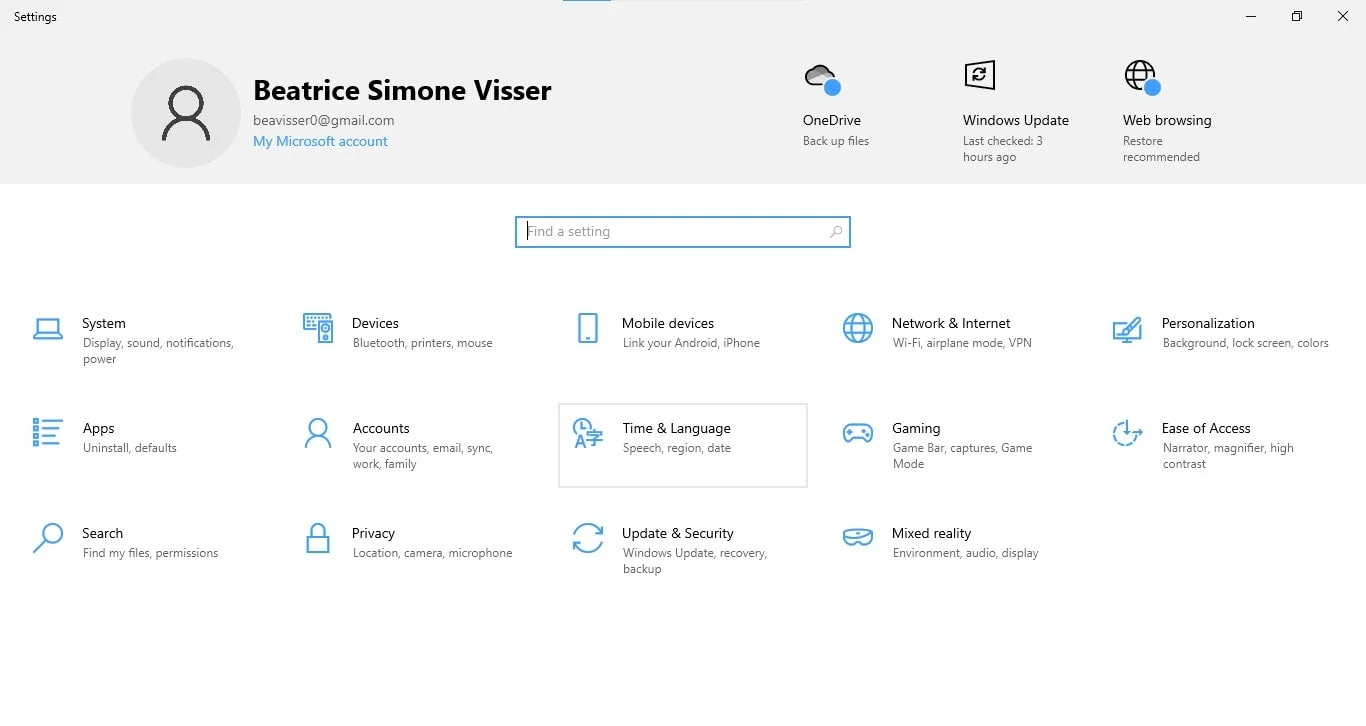Go to Network & Internet title
The height and width of the screenshot is (726, 1366).
[951, 323]
